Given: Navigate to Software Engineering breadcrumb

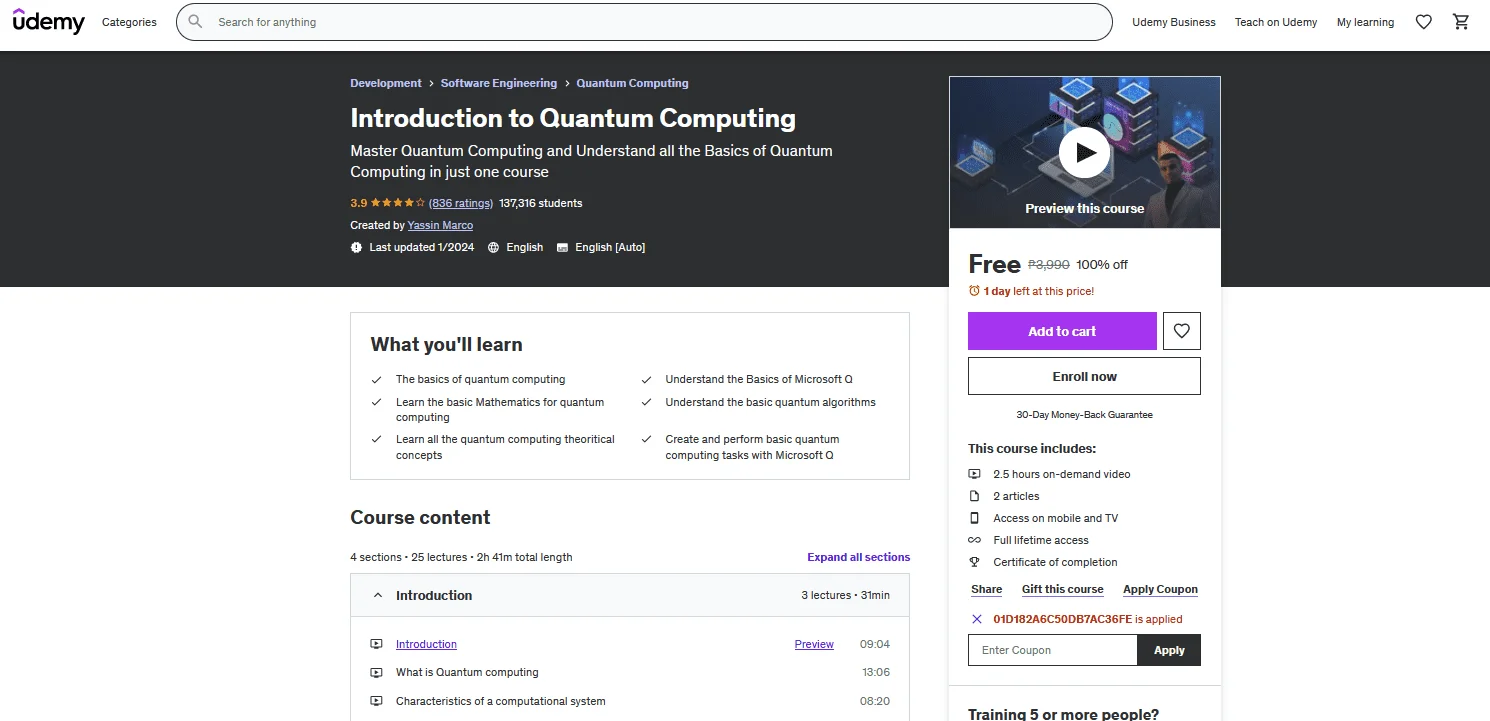Looking at the screenshot, I should click(499, 83).
